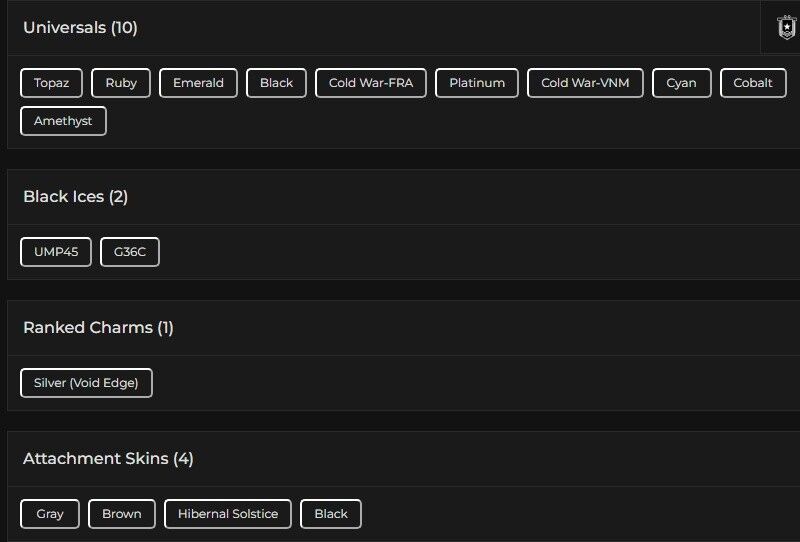Select the Gray attachment skin tag
The height and width of the screenshot is (542, 800).
click(50, 514)
